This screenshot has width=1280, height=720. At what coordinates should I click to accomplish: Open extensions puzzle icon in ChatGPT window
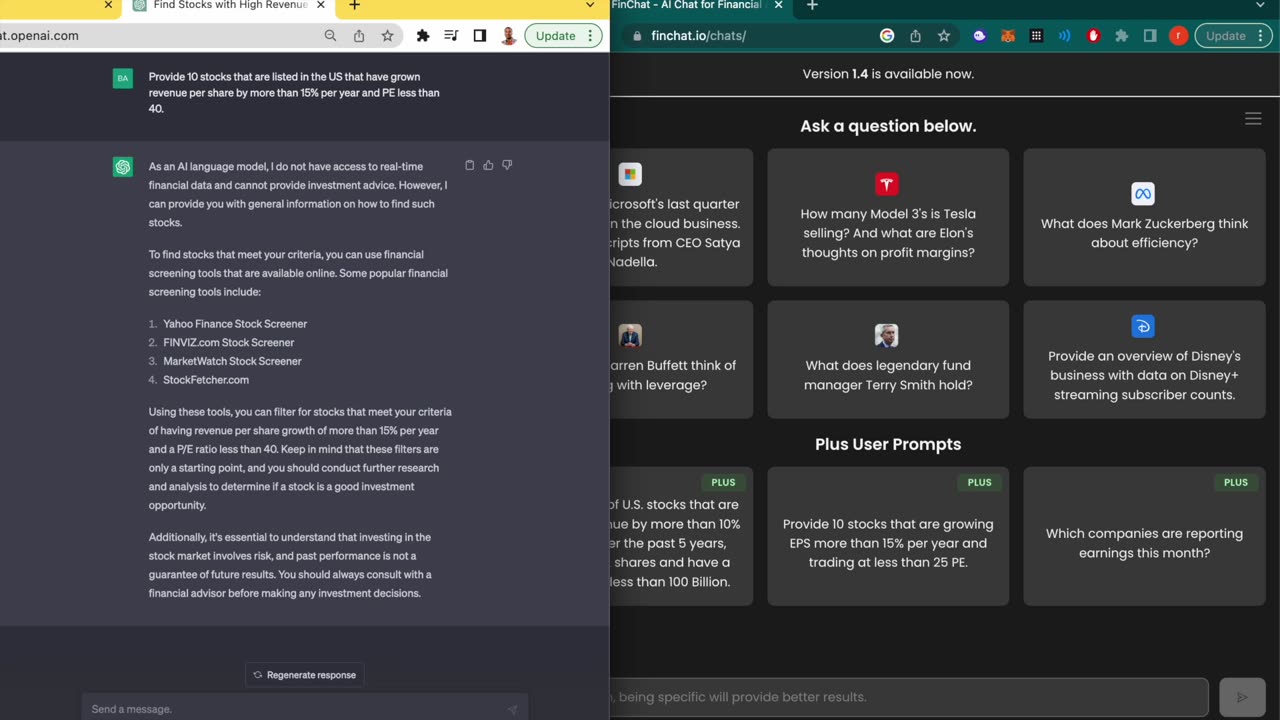[x=423, y=36]
